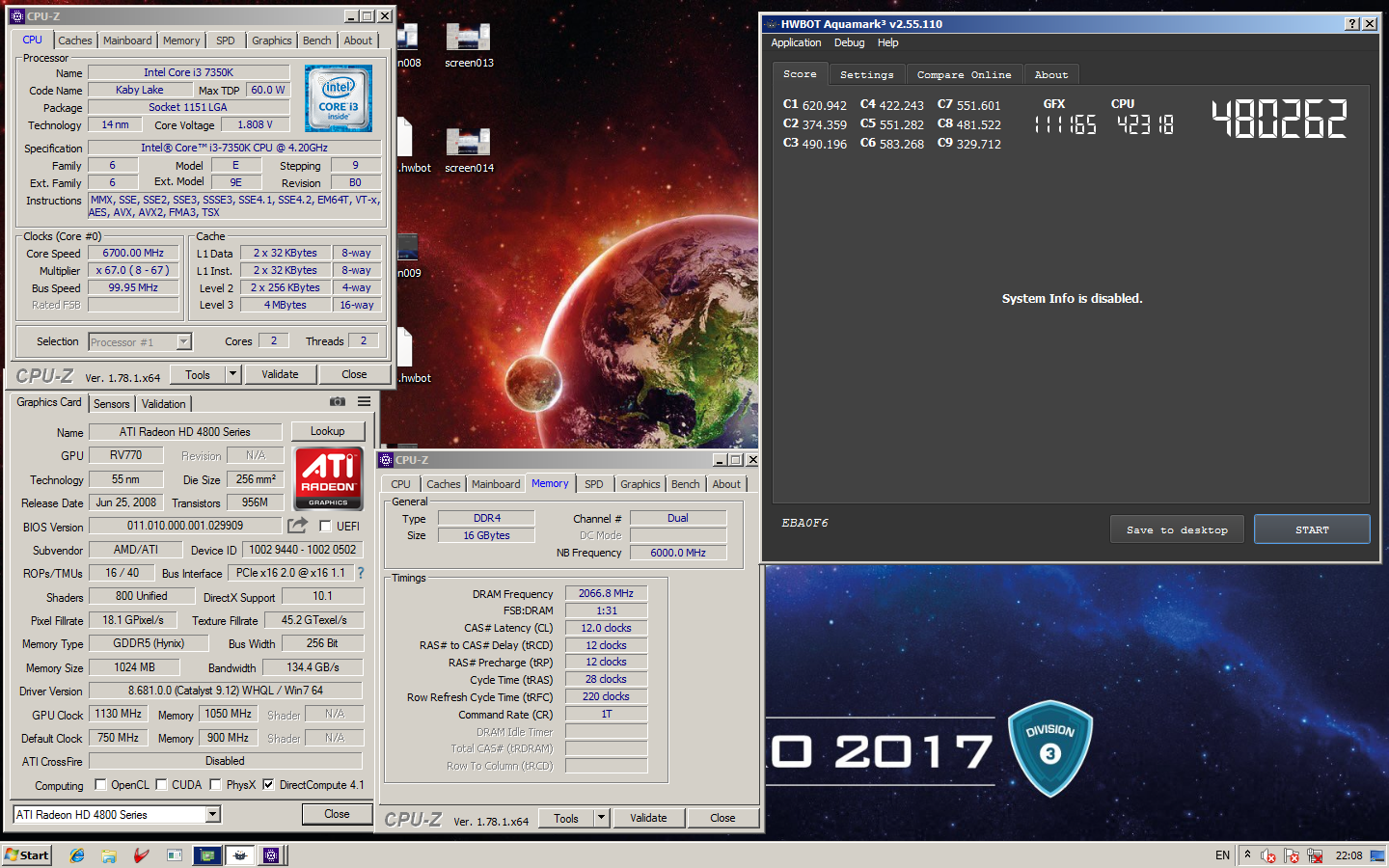Switch to Validation tab in GPU-Z
The height and width of the screenshot is (868, 1389).
(164, 404)
